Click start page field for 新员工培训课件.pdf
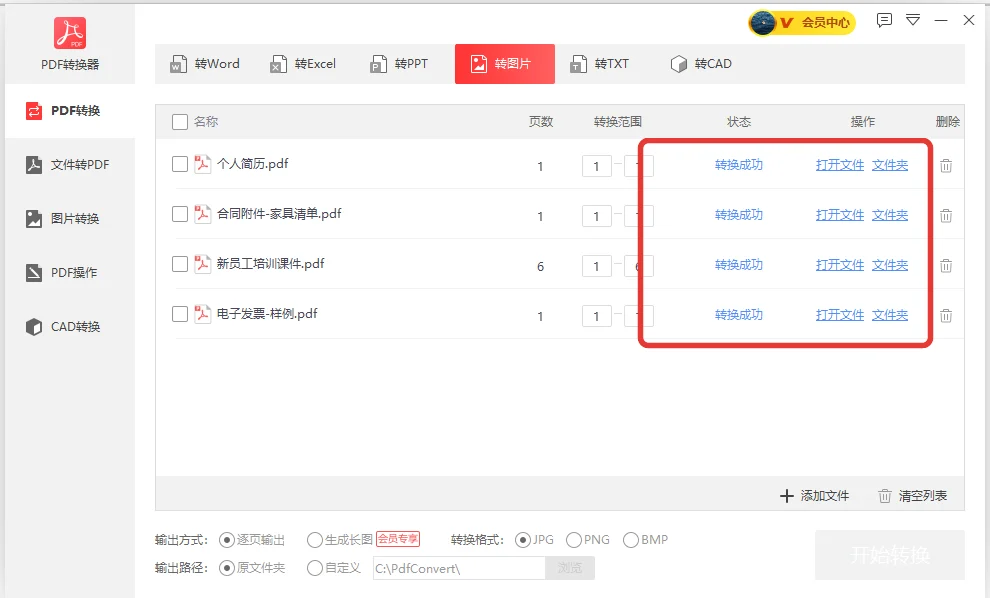This screenshot has width=990, height=598. click(x=597, y=266)
